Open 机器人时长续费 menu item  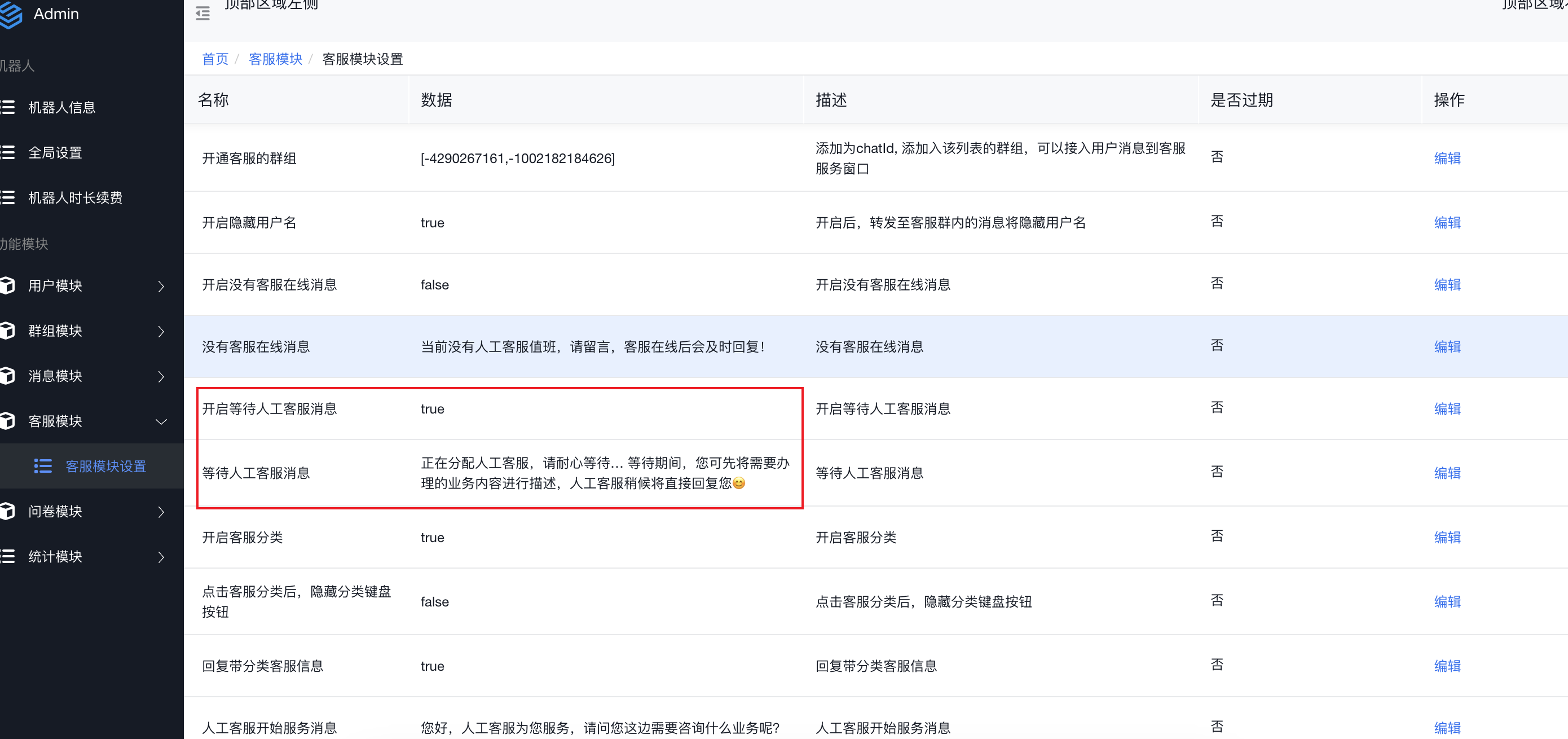(76, 198)
